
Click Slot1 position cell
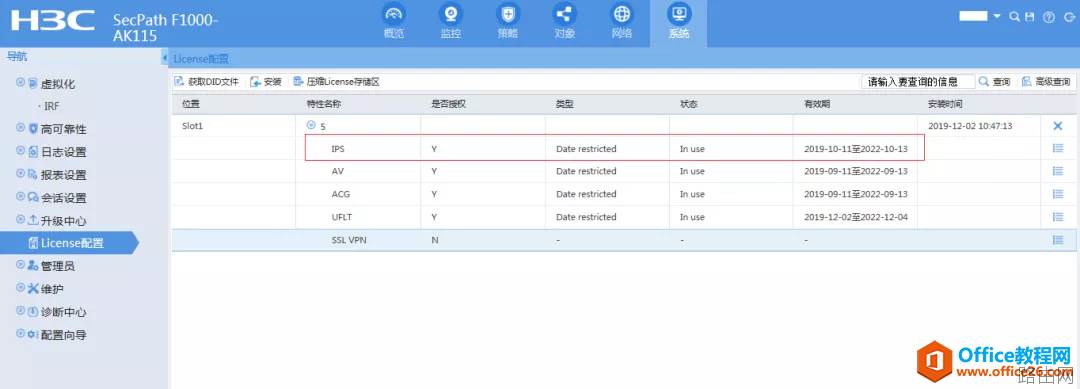(x=192, y=126)
